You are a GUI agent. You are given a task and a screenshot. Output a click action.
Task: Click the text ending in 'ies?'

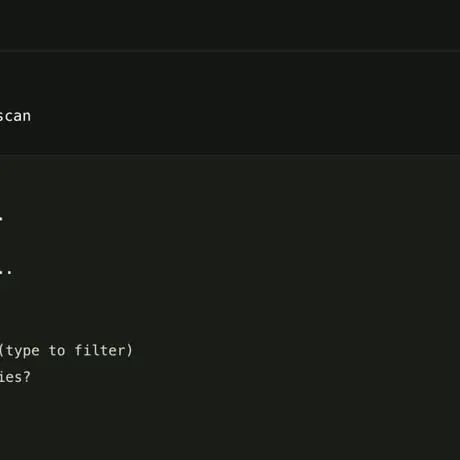point(15,377)
